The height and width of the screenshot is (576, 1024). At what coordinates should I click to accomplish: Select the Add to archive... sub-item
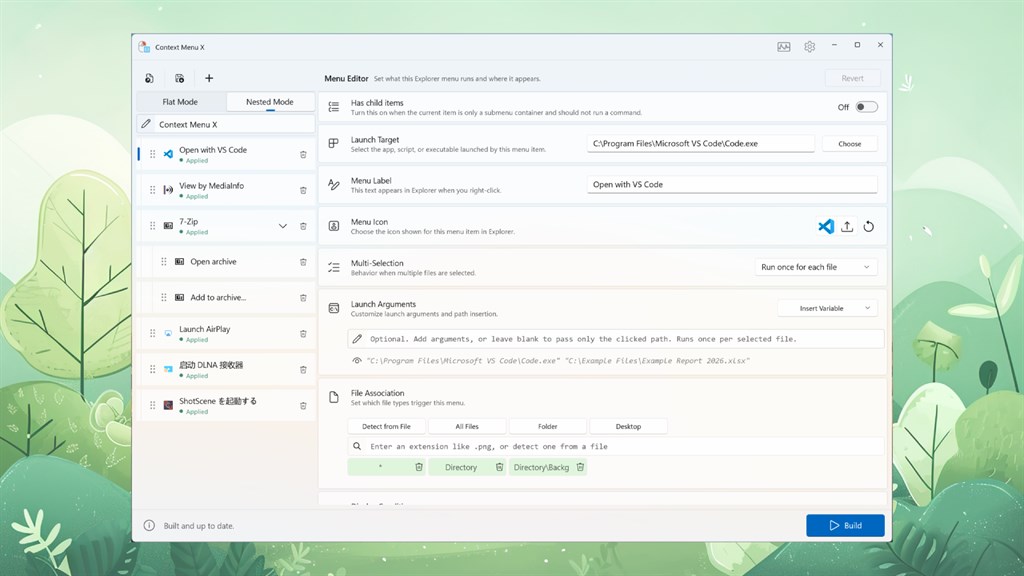(x=229, y=298)
